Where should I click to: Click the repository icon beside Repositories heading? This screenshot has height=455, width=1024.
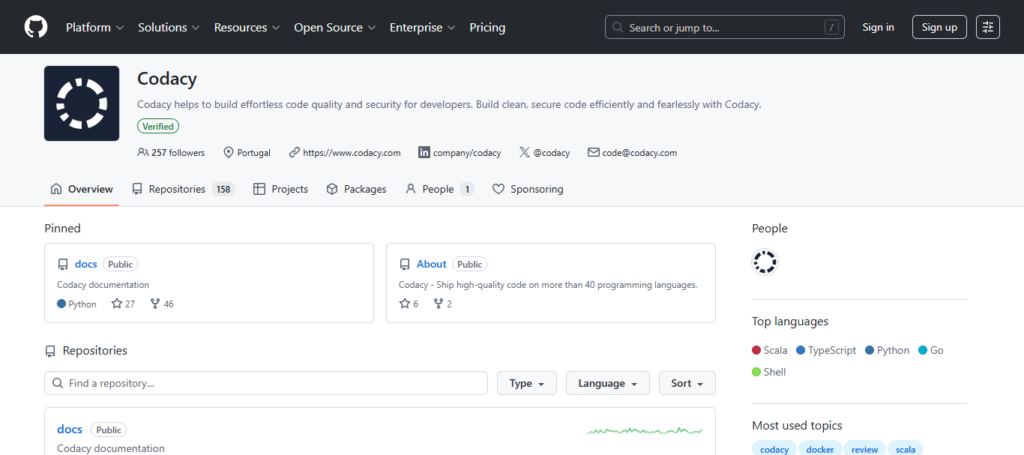coord(50,351)
